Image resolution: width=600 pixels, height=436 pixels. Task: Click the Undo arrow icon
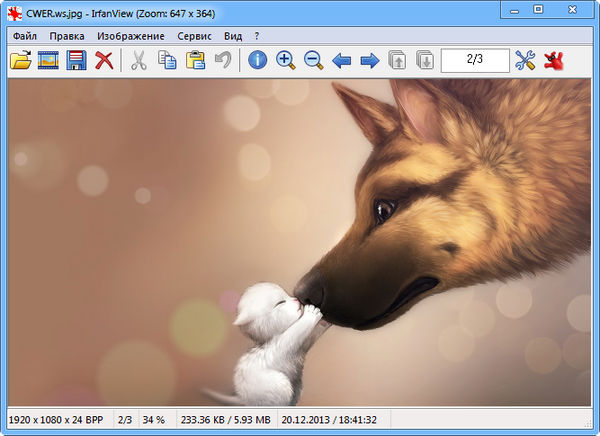tap(224, 61)
